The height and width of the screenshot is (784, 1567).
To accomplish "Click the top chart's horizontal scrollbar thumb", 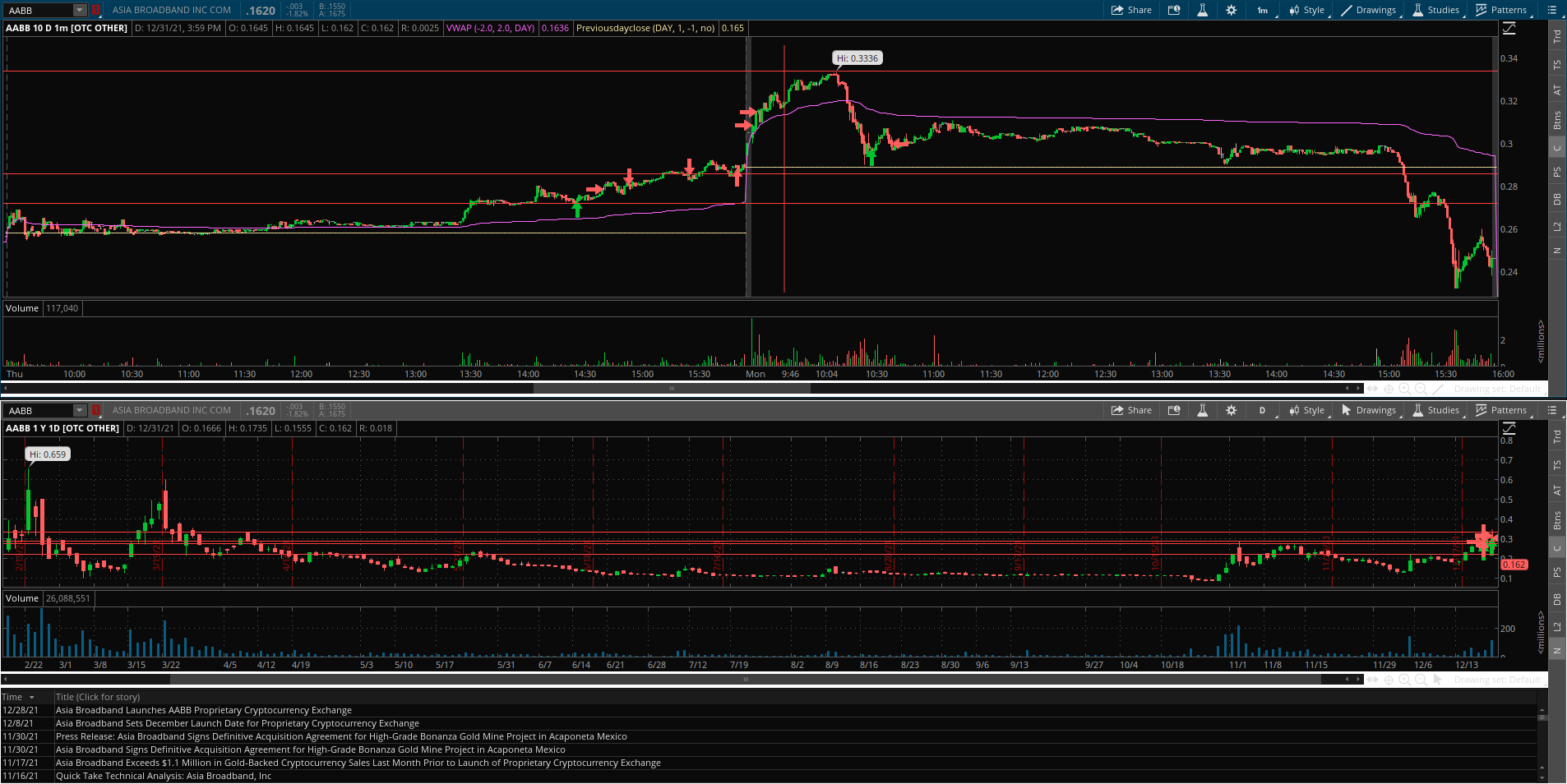I will click(x=672, y=389).
